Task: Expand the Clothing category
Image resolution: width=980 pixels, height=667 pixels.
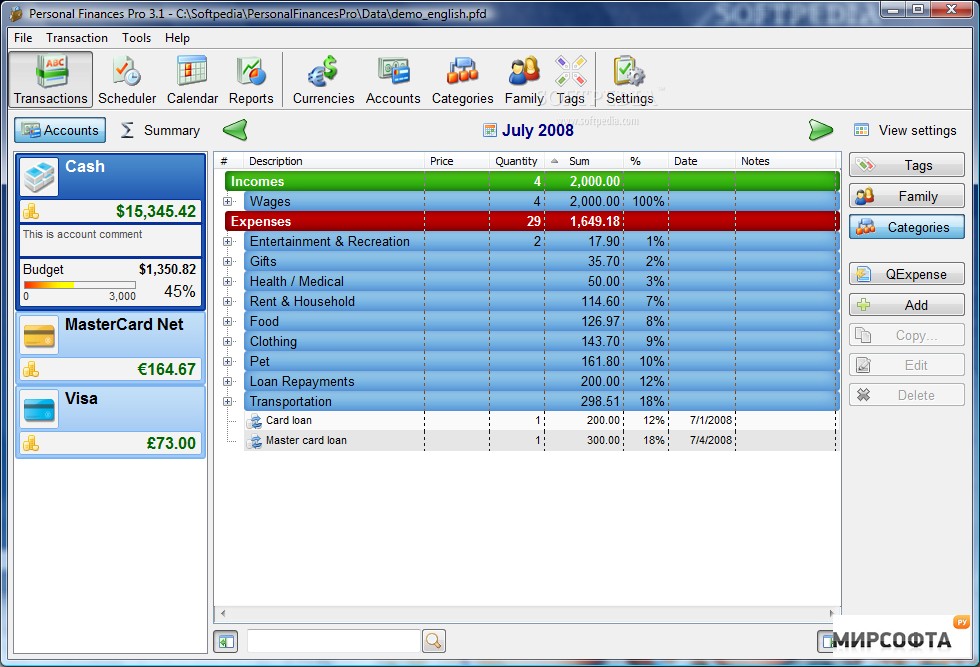Action: (x=228, y=341)
